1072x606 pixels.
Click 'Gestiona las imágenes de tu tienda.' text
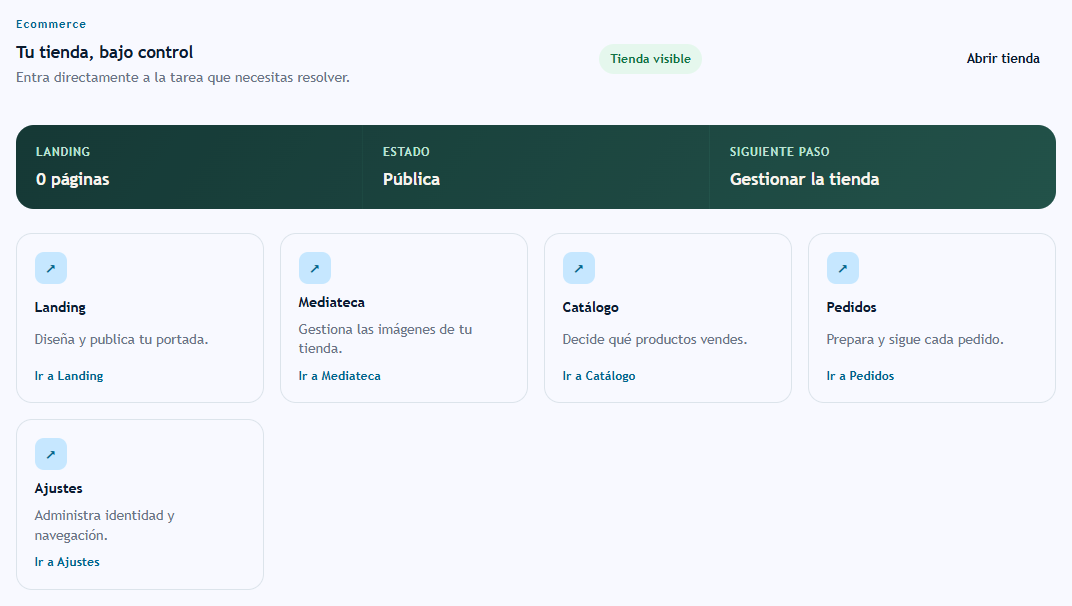pyautogui.click(x=385, y=339)
